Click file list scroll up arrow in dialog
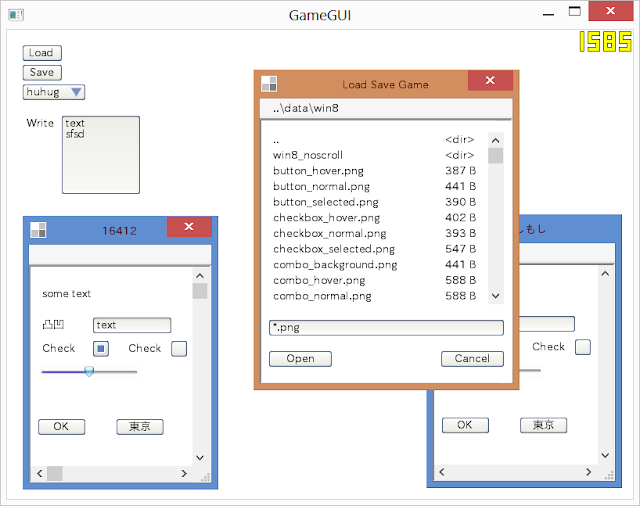 pos(496,140)
